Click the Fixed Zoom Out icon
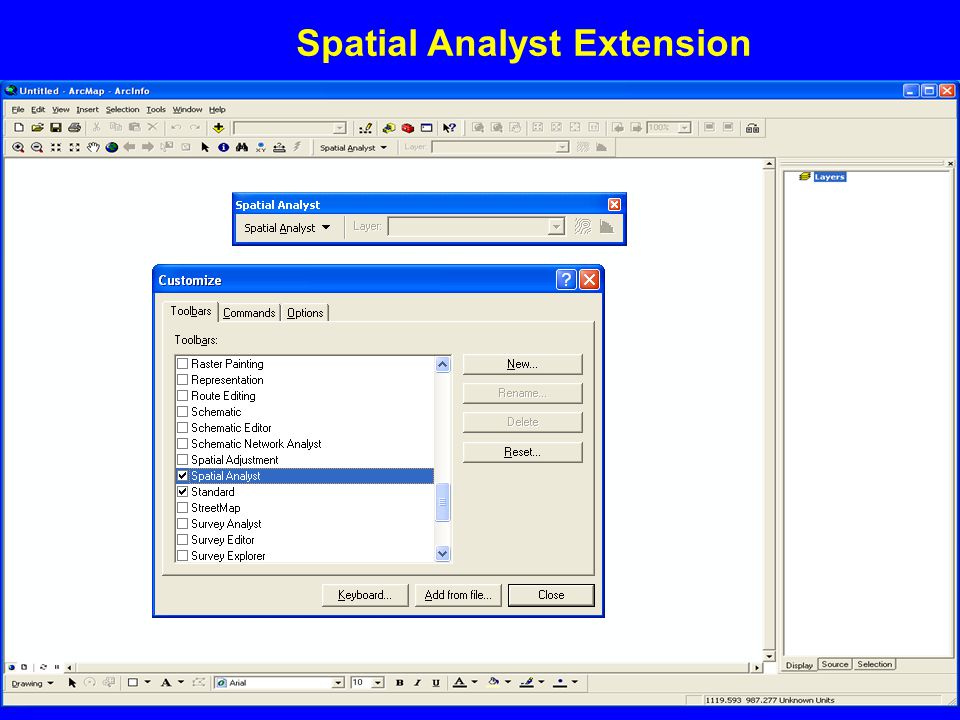Image resolution: width=960 pixels, height=720 pixels. click(74, 148)
